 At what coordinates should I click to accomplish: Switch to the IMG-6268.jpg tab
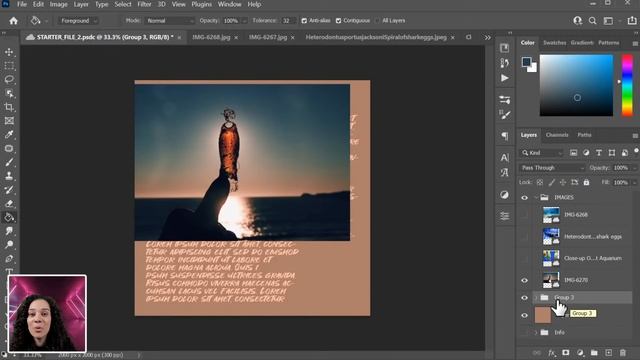click(x=211, y=37)
